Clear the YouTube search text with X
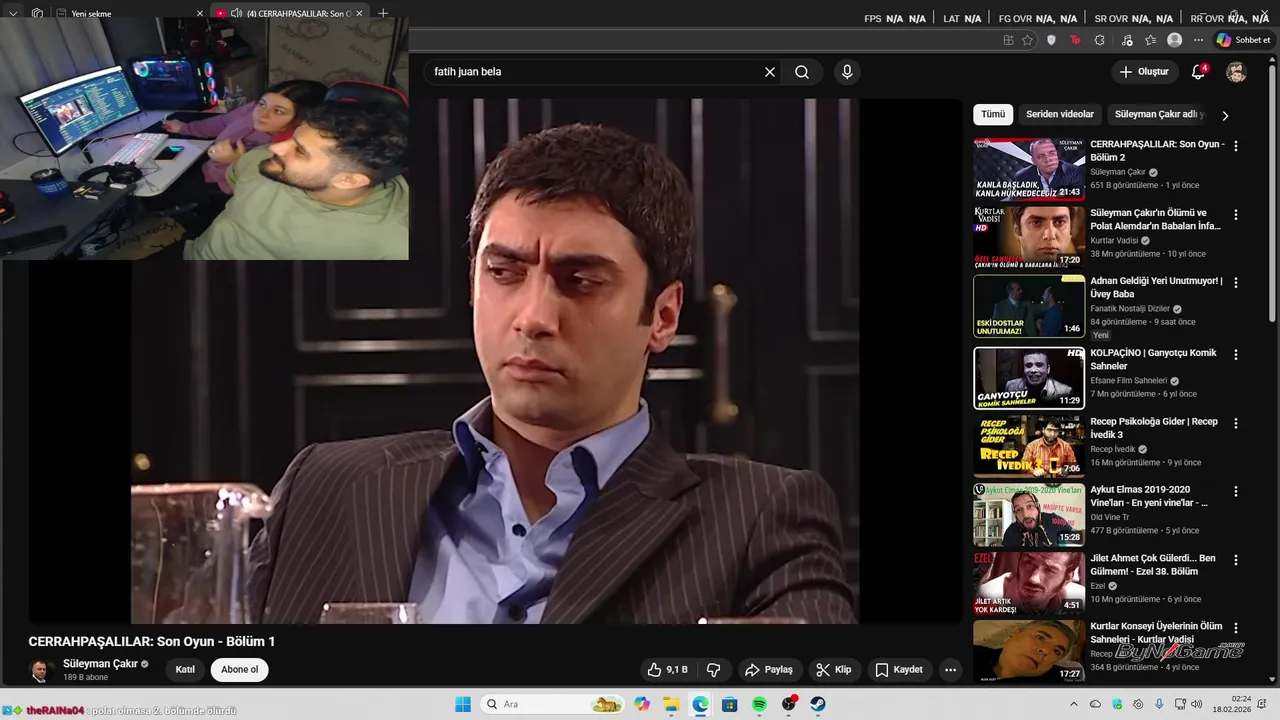 click(x=770, y=72)
